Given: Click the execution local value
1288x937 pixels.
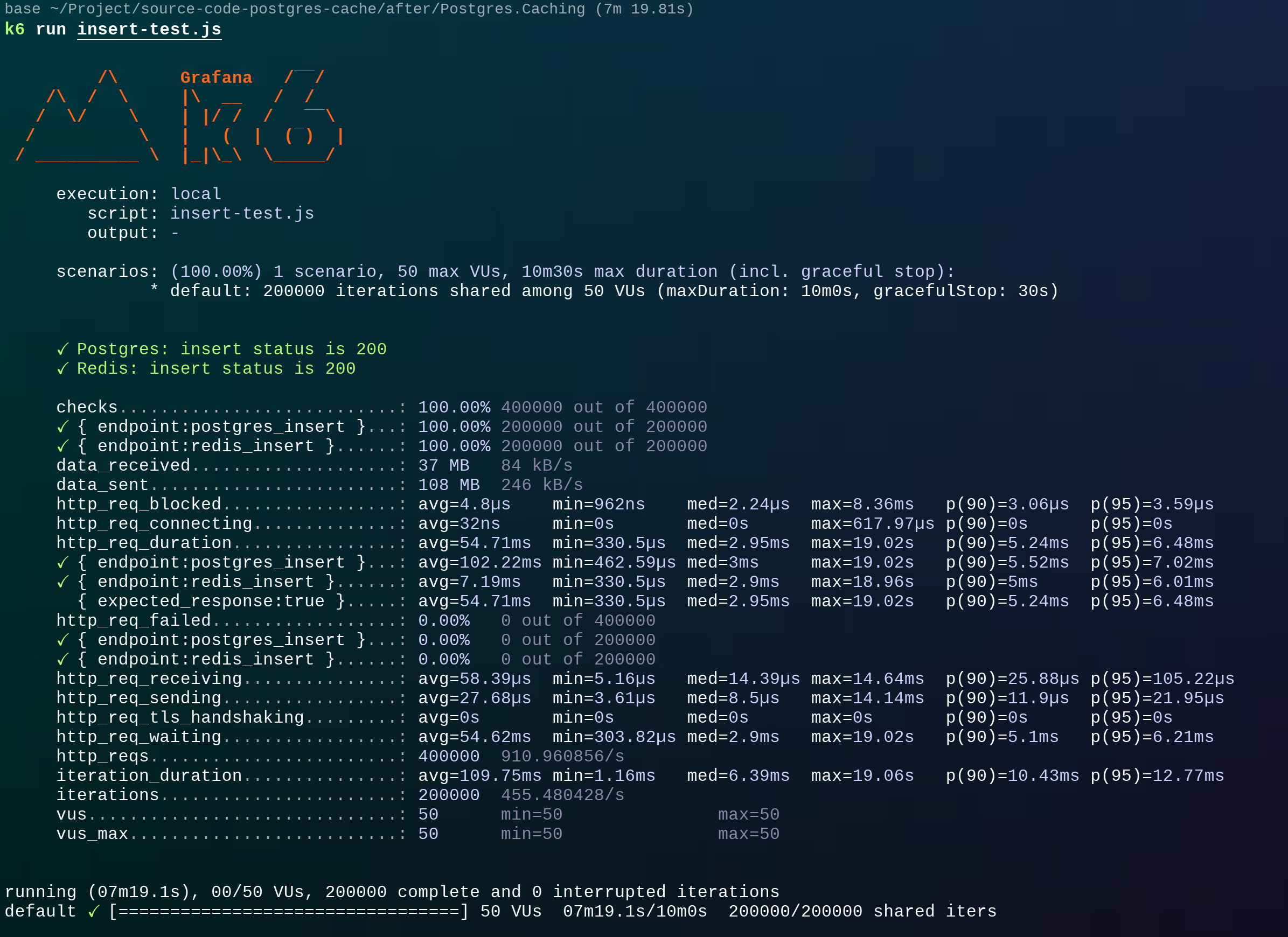Looking at the screenshot, I should click(196, 194).
